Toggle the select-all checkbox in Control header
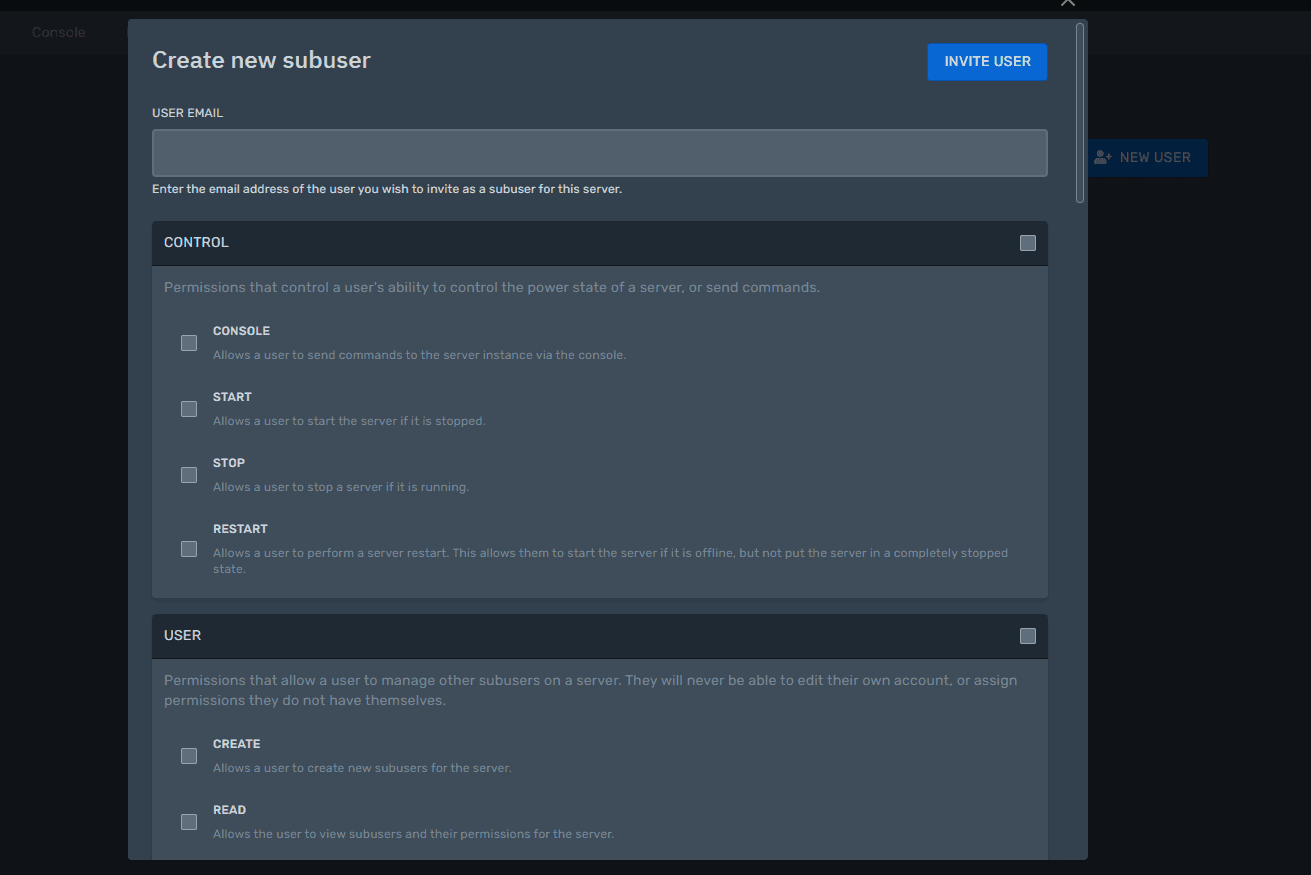Screen dimensions: 1311x875 click(x=1027, y=243)
